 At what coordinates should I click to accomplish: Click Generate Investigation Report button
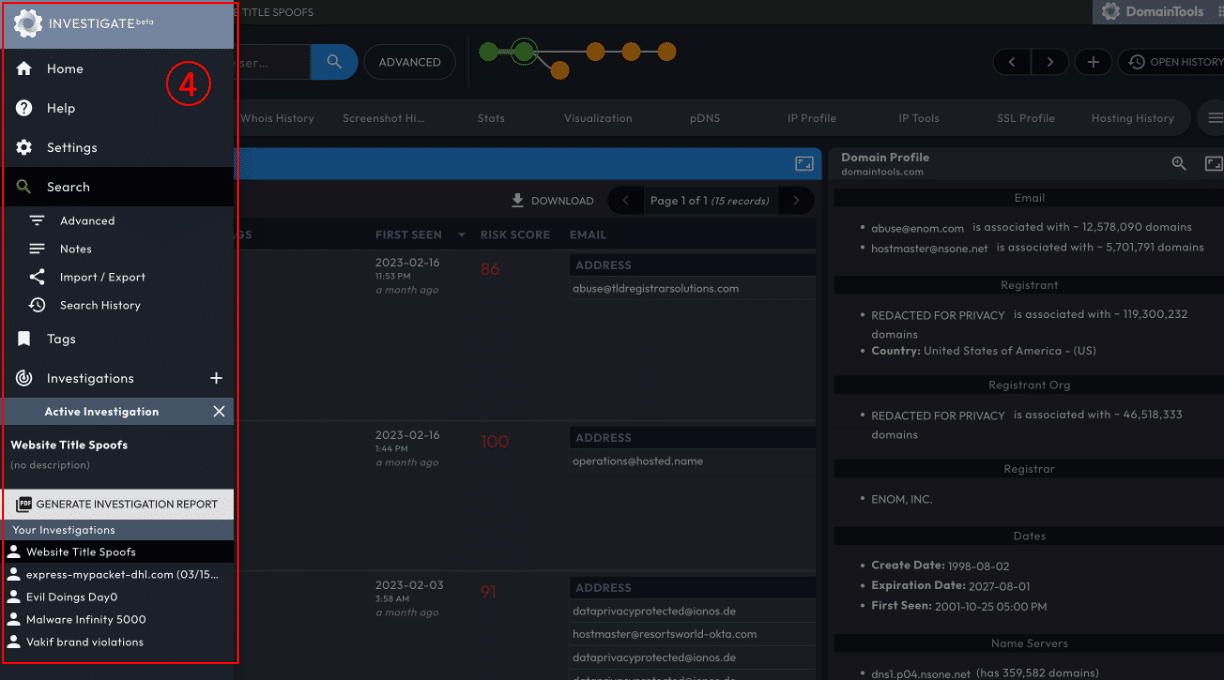(x=118, y=504)
